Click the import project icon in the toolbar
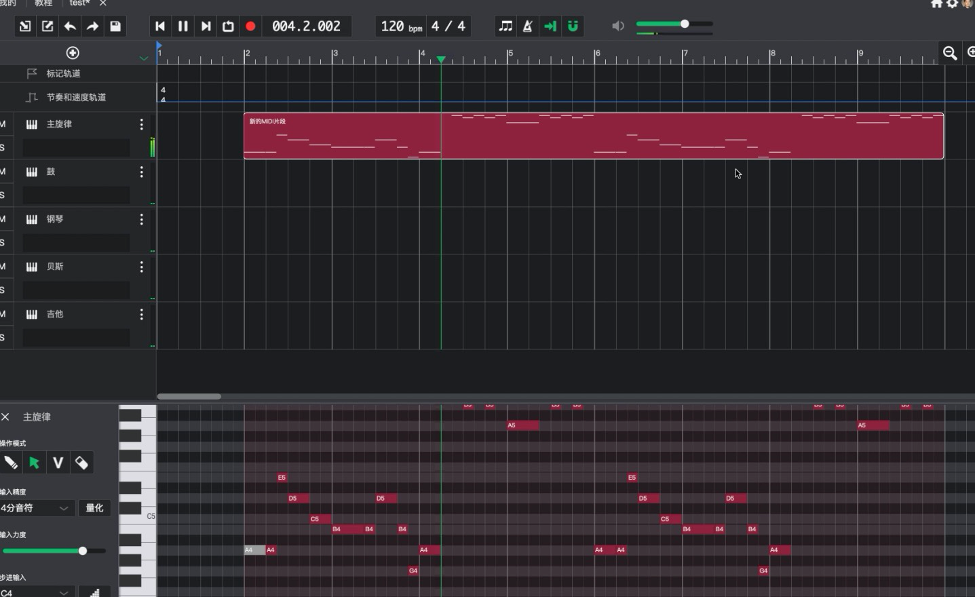The height and width of the screenshot is (597, 977). tap(25, 26)
